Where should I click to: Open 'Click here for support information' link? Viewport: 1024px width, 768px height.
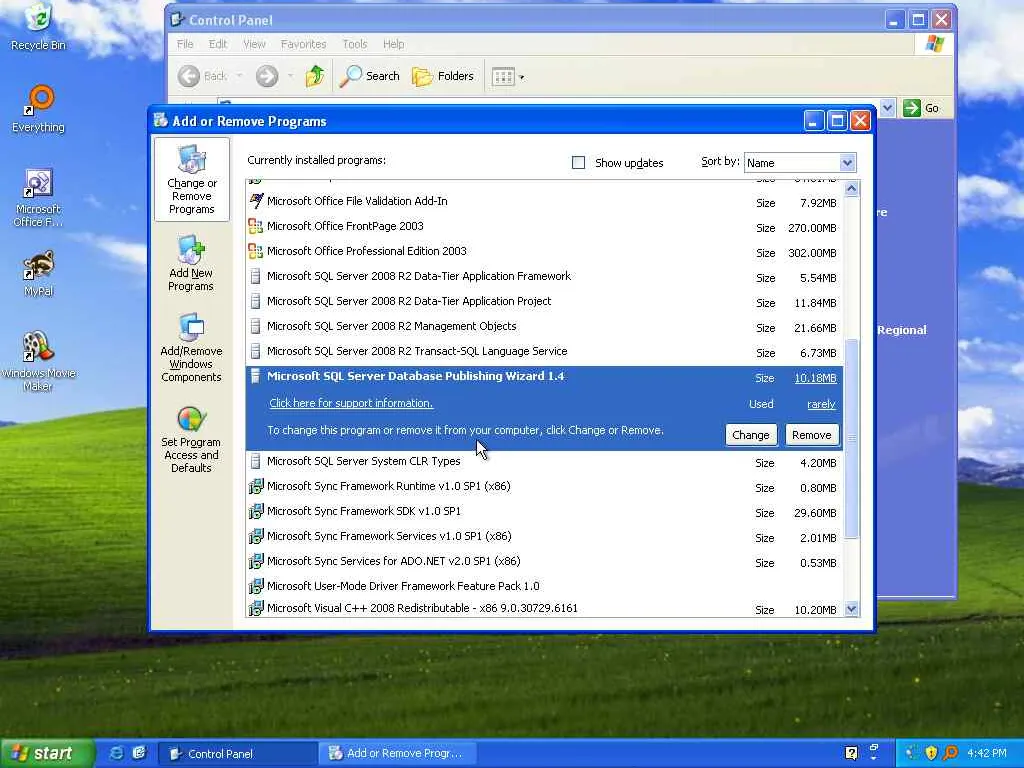point(351,403)
